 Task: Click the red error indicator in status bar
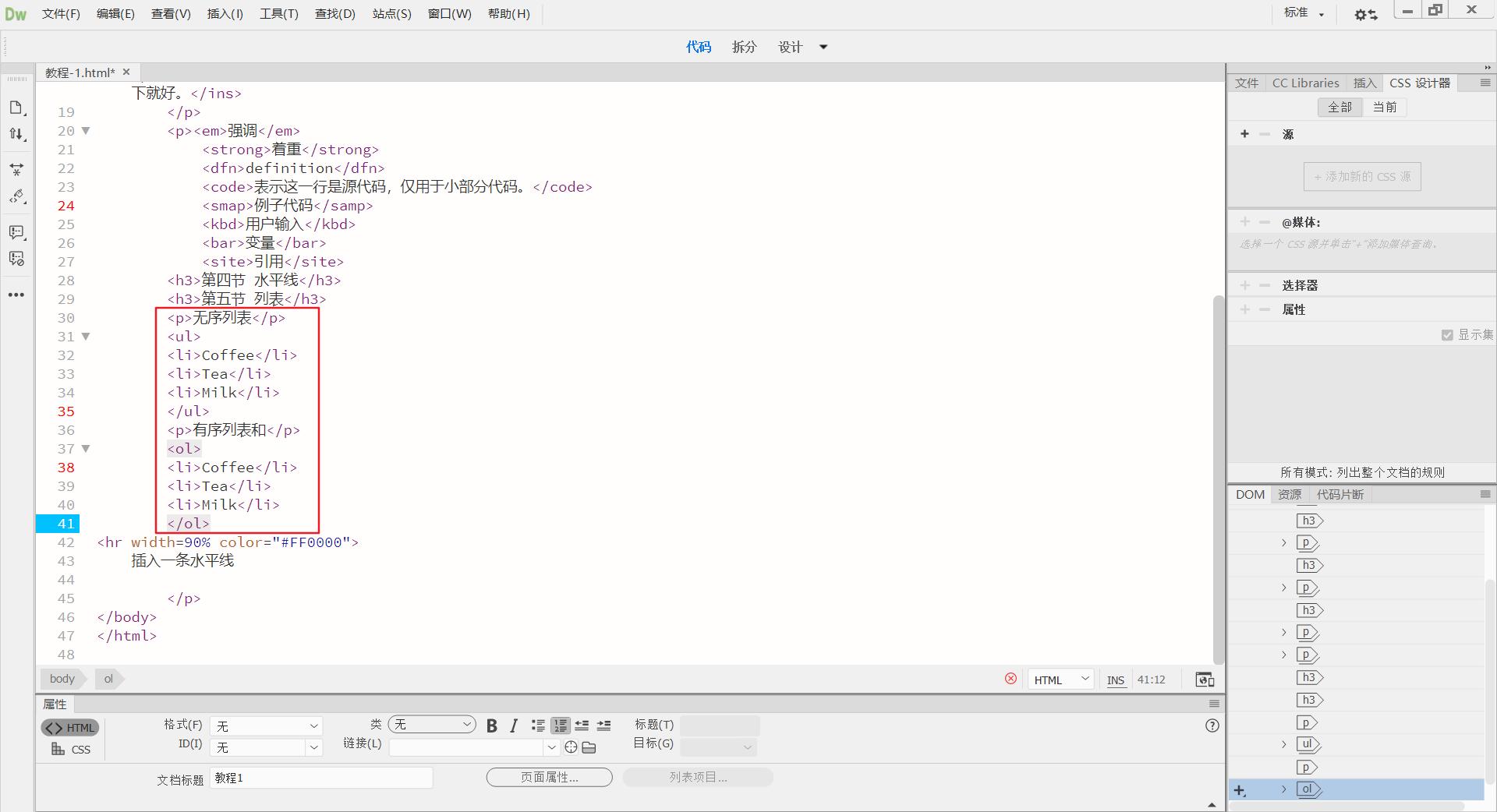tap(1010, 679)
